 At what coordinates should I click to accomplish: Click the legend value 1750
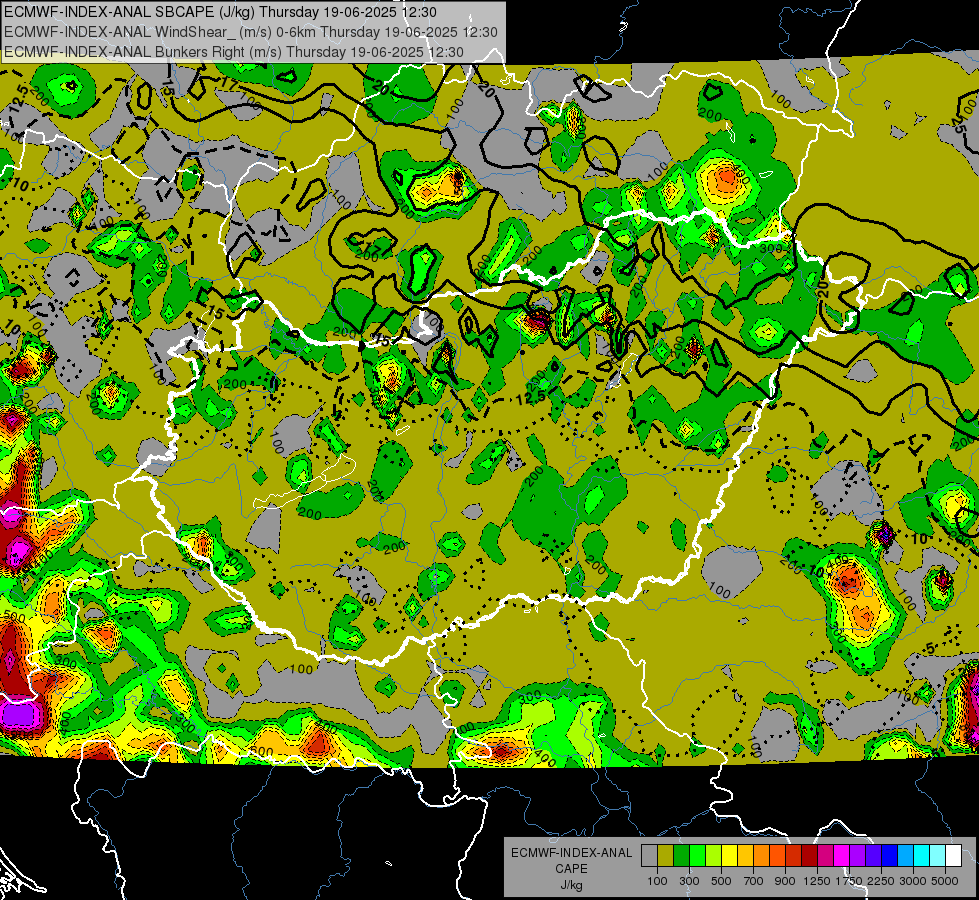pyautogui.click(x=849, y=881)
